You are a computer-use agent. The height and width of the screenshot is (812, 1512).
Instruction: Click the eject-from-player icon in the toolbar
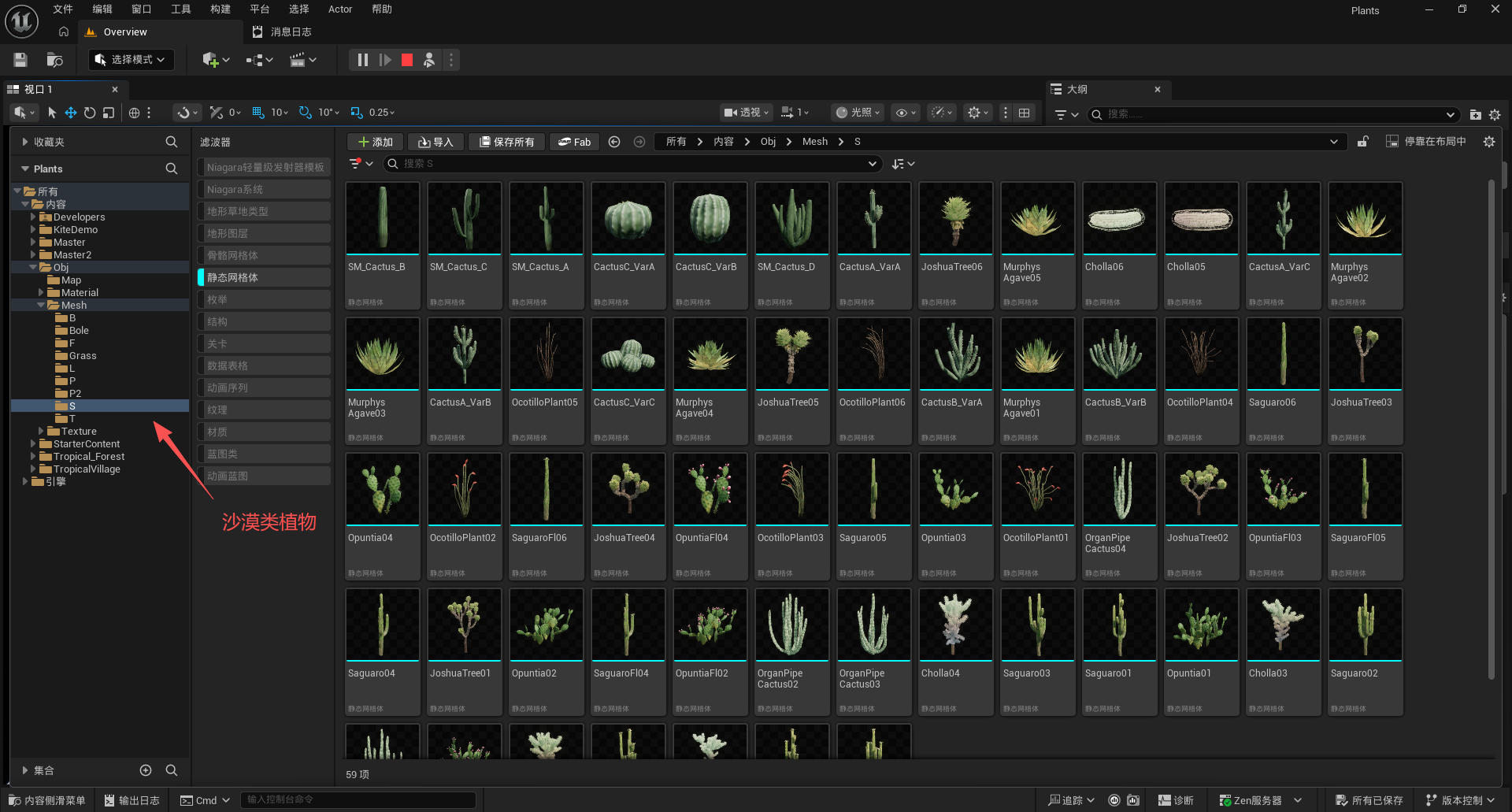[x=429, y=60]
